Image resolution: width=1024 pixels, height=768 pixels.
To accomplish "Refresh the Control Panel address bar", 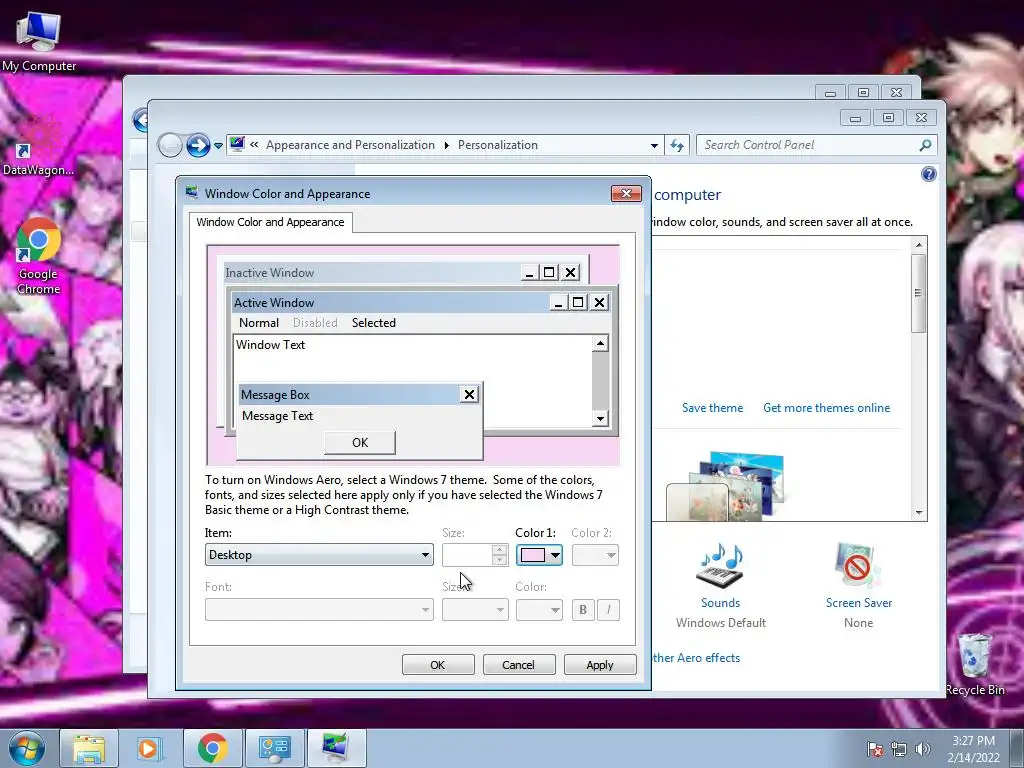I will [x=677, y=145].
